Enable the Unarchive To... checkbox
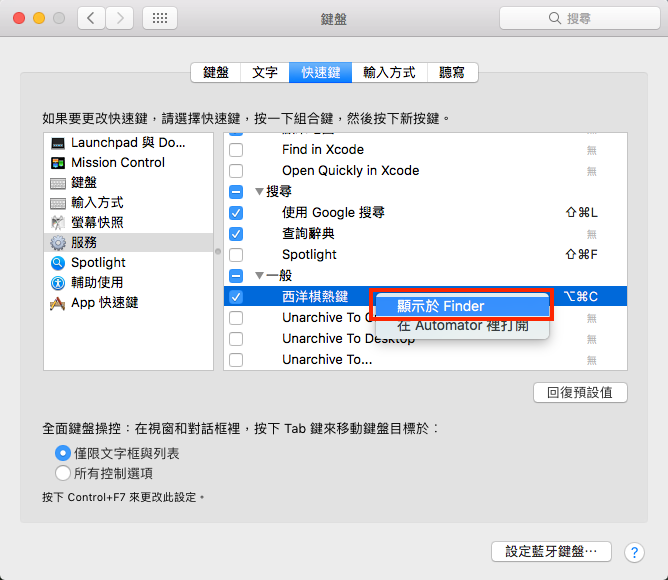Viewport: 668px width, 580px height. coord(236,360)
